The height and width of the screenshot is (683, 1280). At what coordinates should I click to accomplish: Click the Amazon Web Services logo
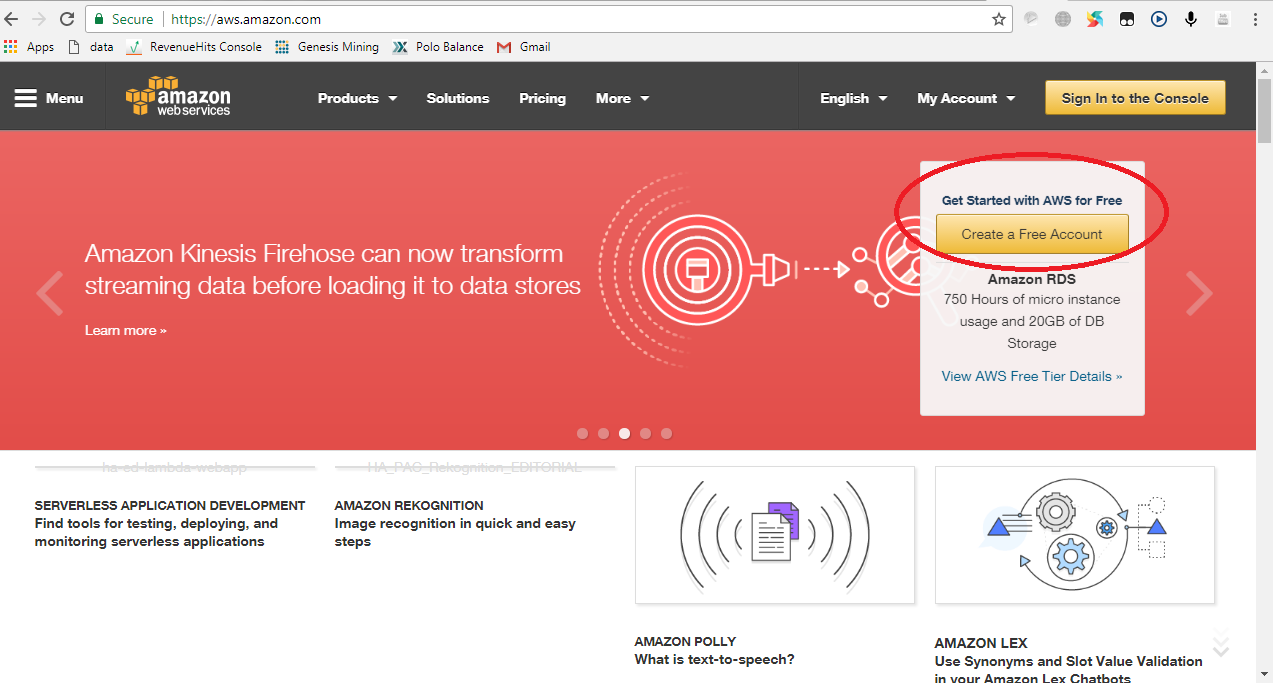pos(178,97)
